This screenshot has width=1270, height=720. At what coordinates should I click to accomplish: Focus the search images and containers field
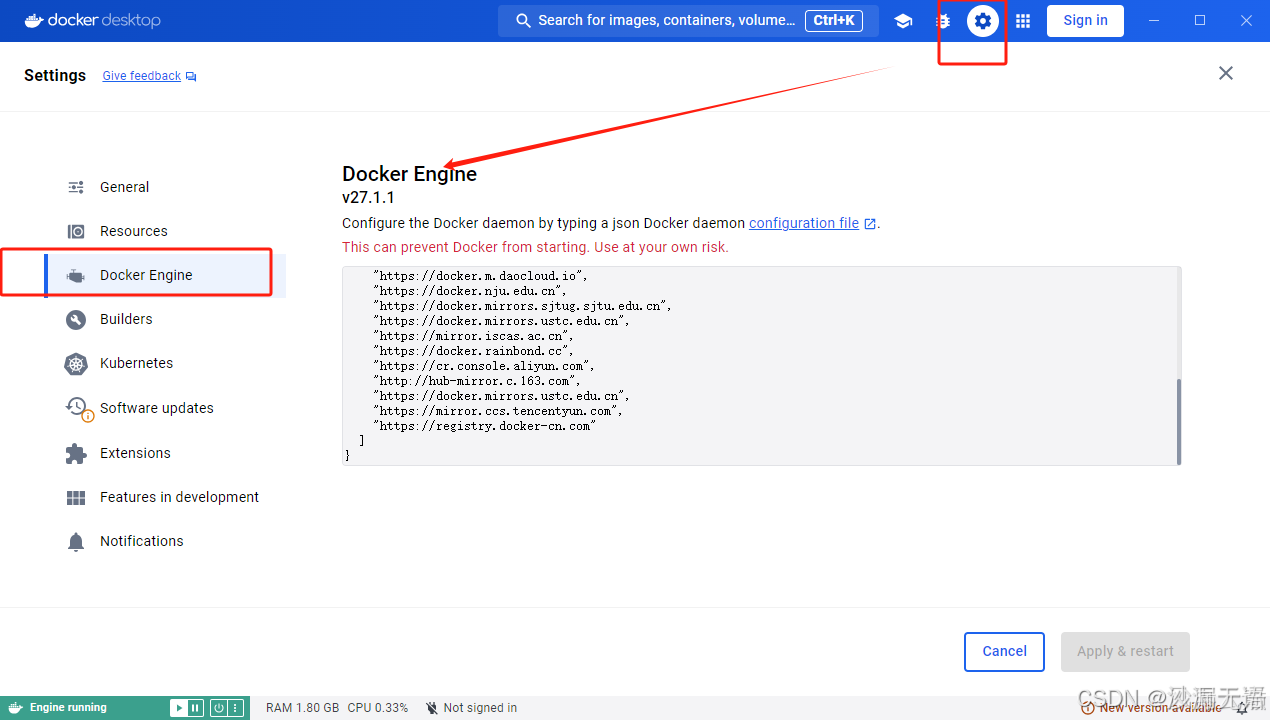point(688,20)
